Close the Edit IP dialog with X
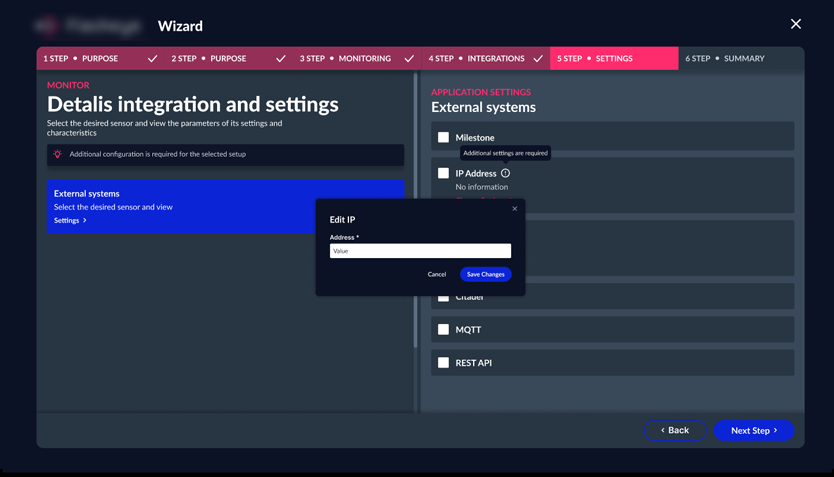834x477 pixels. [515, 209]
